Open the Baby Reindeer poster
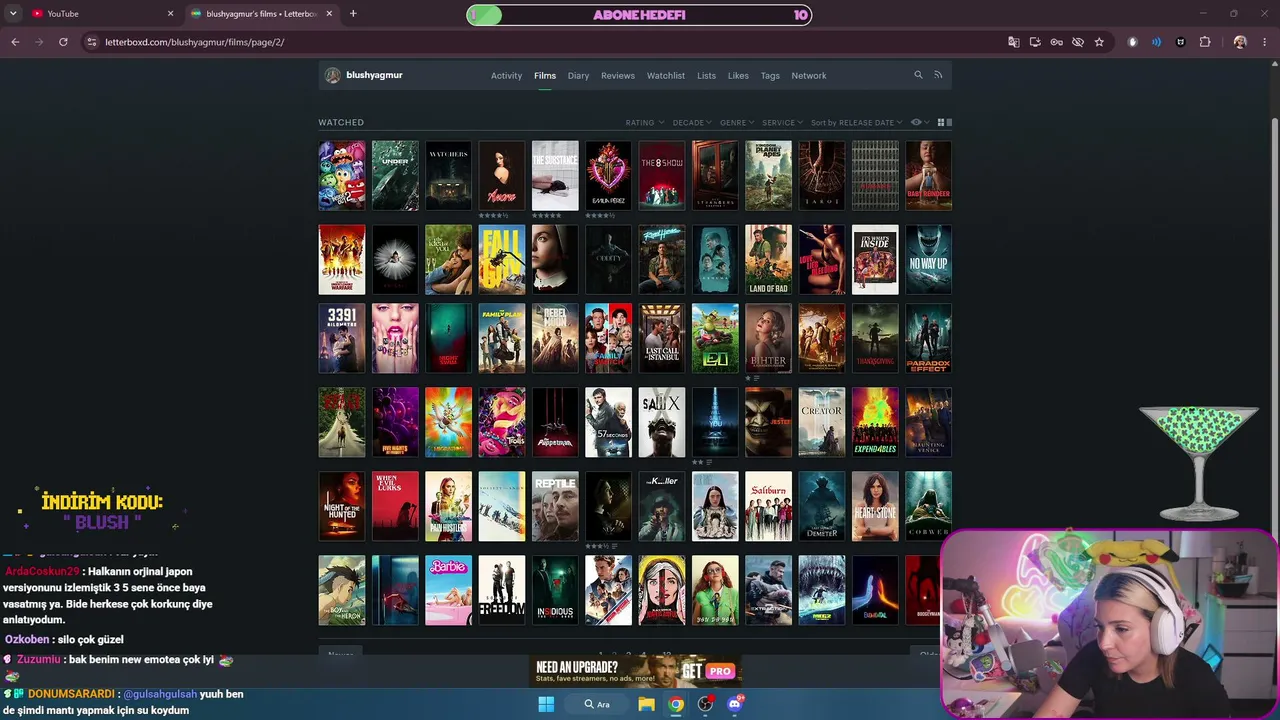The height and width of the screenshot is (720, 1280). click(x=928, y=175)
